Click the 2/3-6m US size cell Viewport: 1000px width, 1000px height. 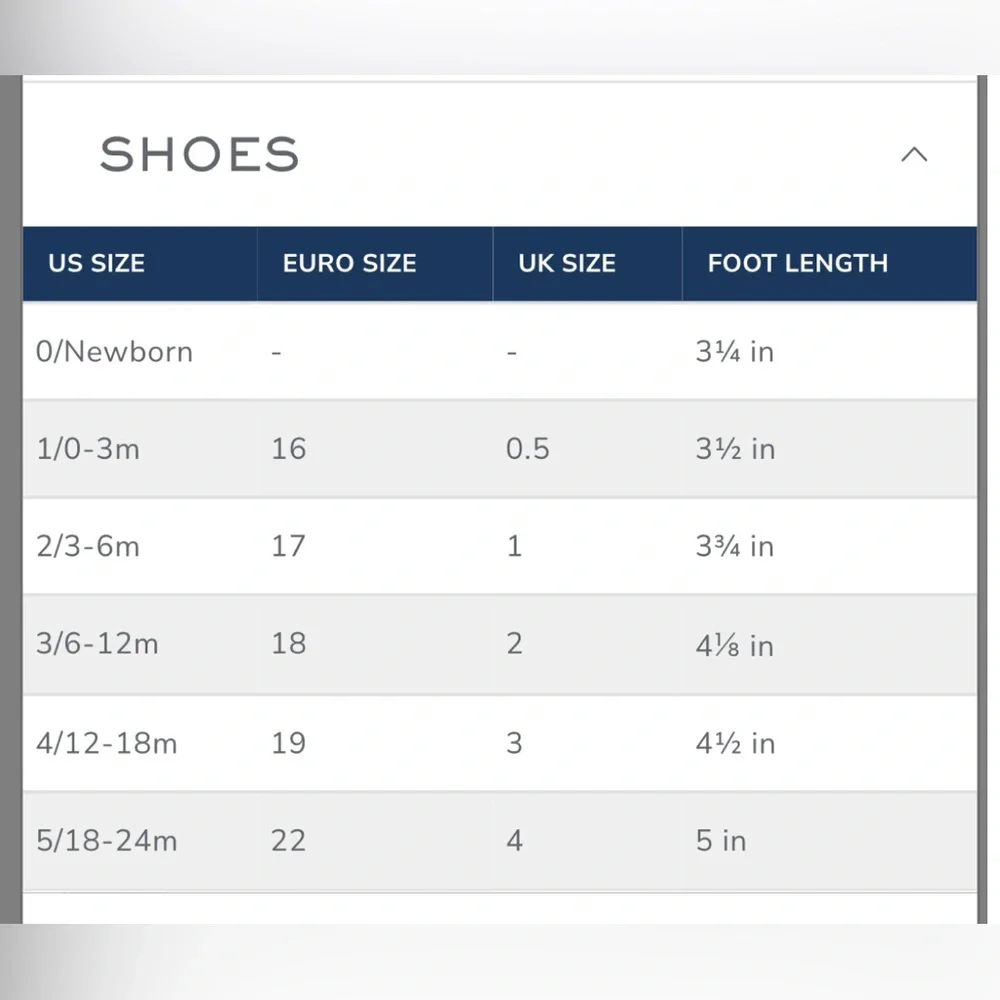[x=88, y=547]
